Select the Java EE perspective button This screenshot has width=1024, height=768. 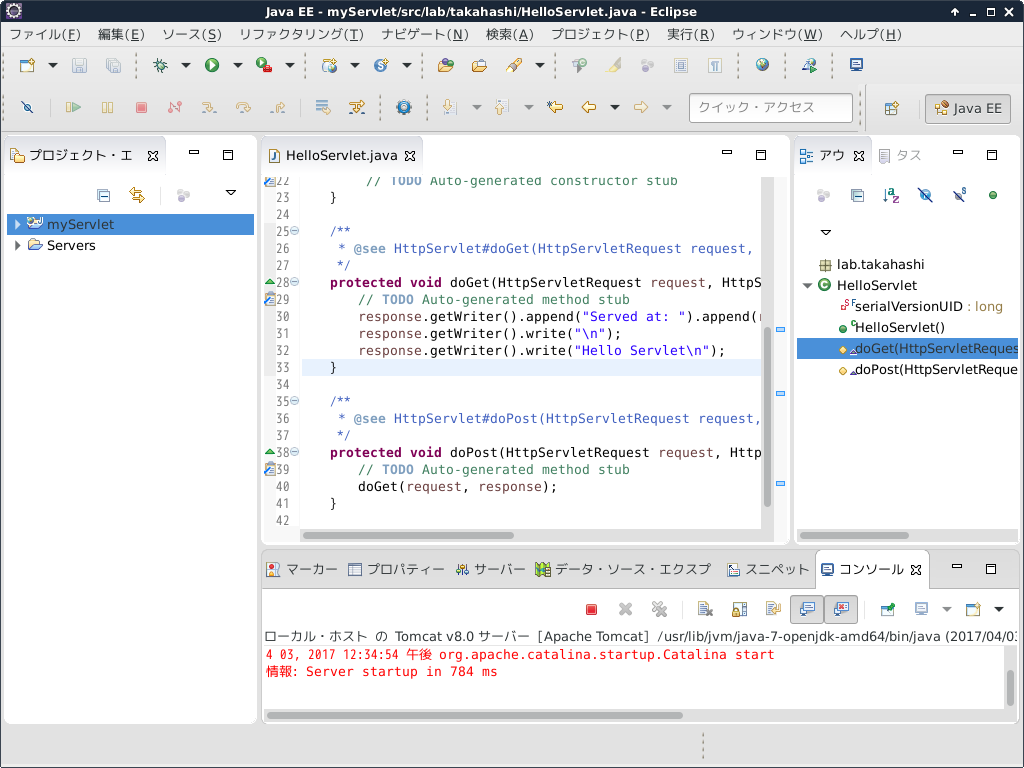(968, 108)
